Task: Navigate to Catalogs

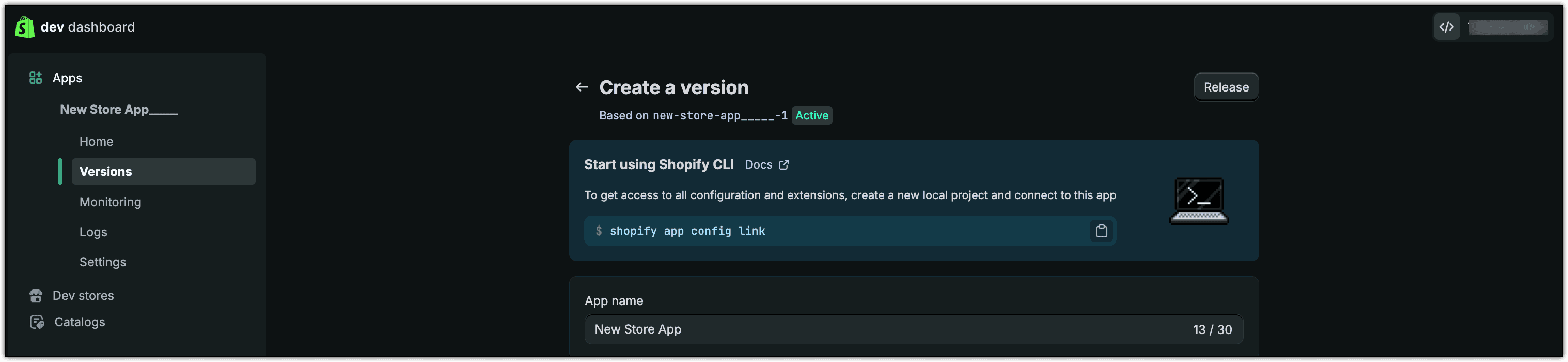Action: (x=80, y=322)
